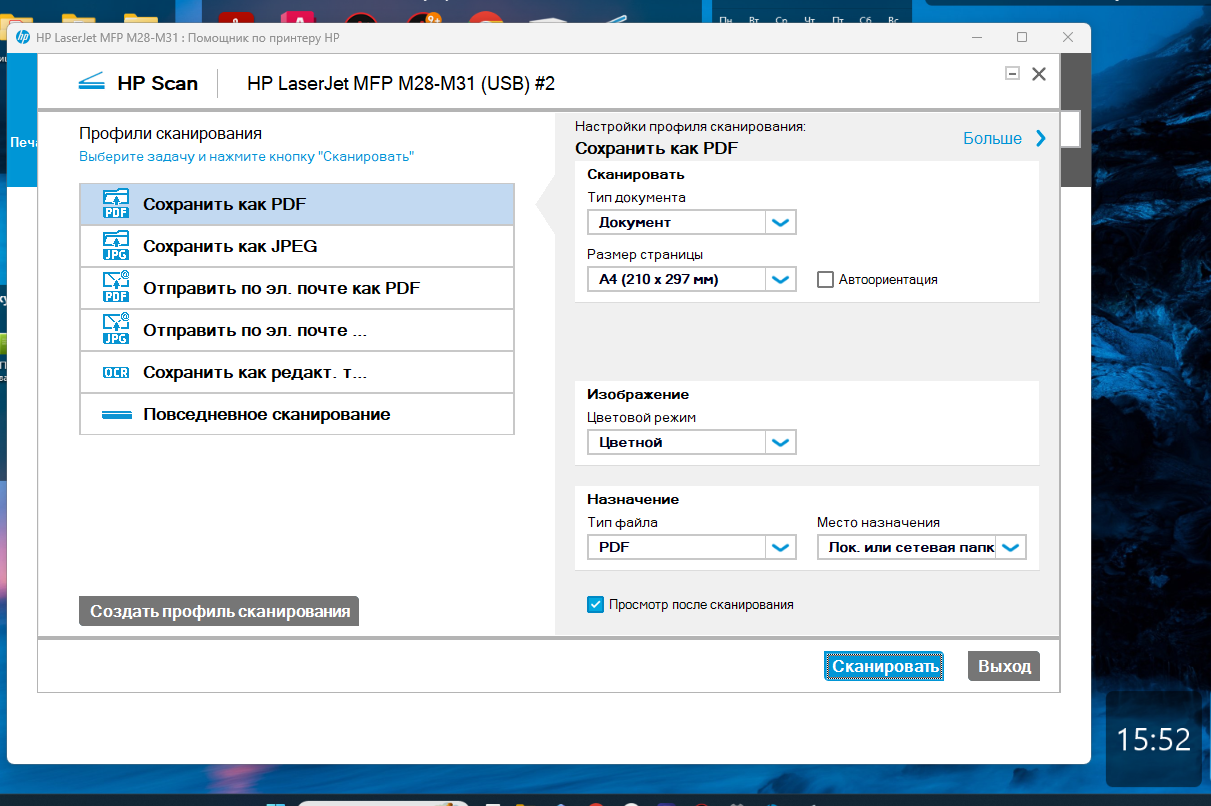1211x806 pixels.
Task: Click the email PDF icon in profile list
Action: point(116,288)
